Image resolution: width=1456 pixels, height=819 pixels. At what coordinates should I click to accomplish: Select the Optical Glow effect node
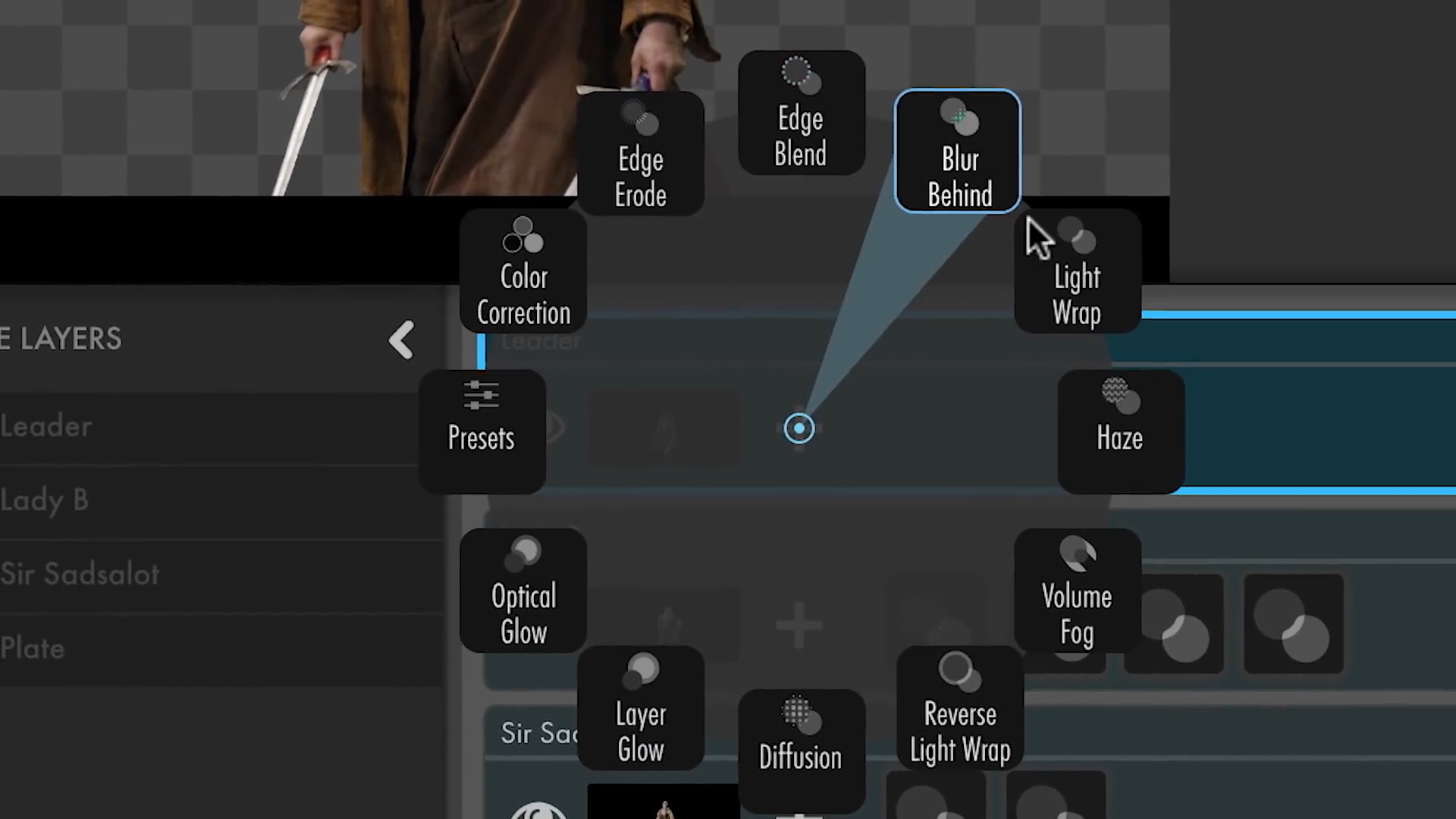521,591
